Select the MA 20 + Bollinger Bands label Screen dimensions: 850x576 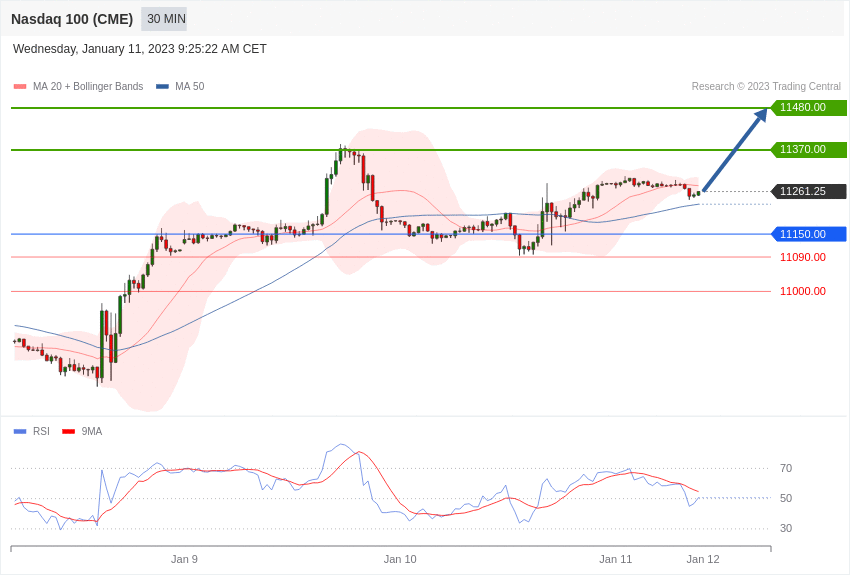click(88, 86)
